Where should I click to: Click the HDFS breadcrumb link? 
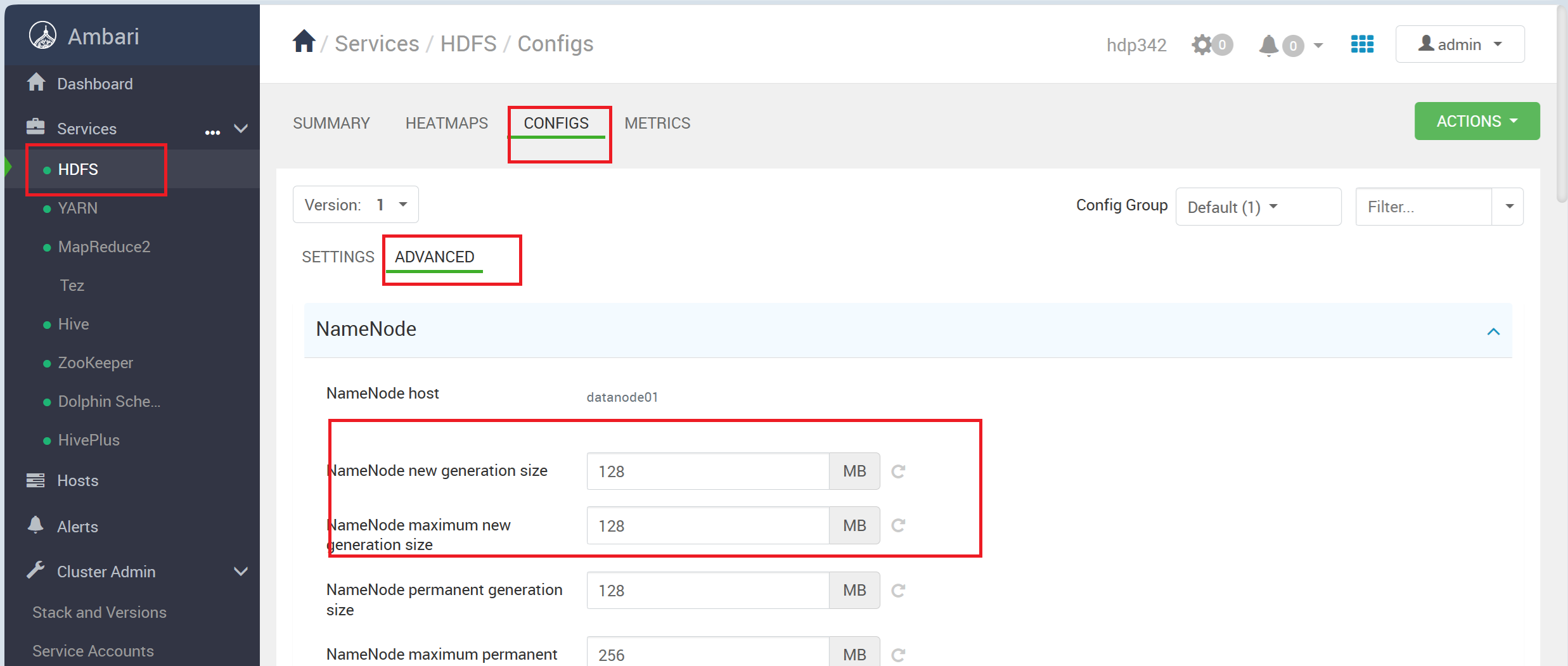click(468, 44)
